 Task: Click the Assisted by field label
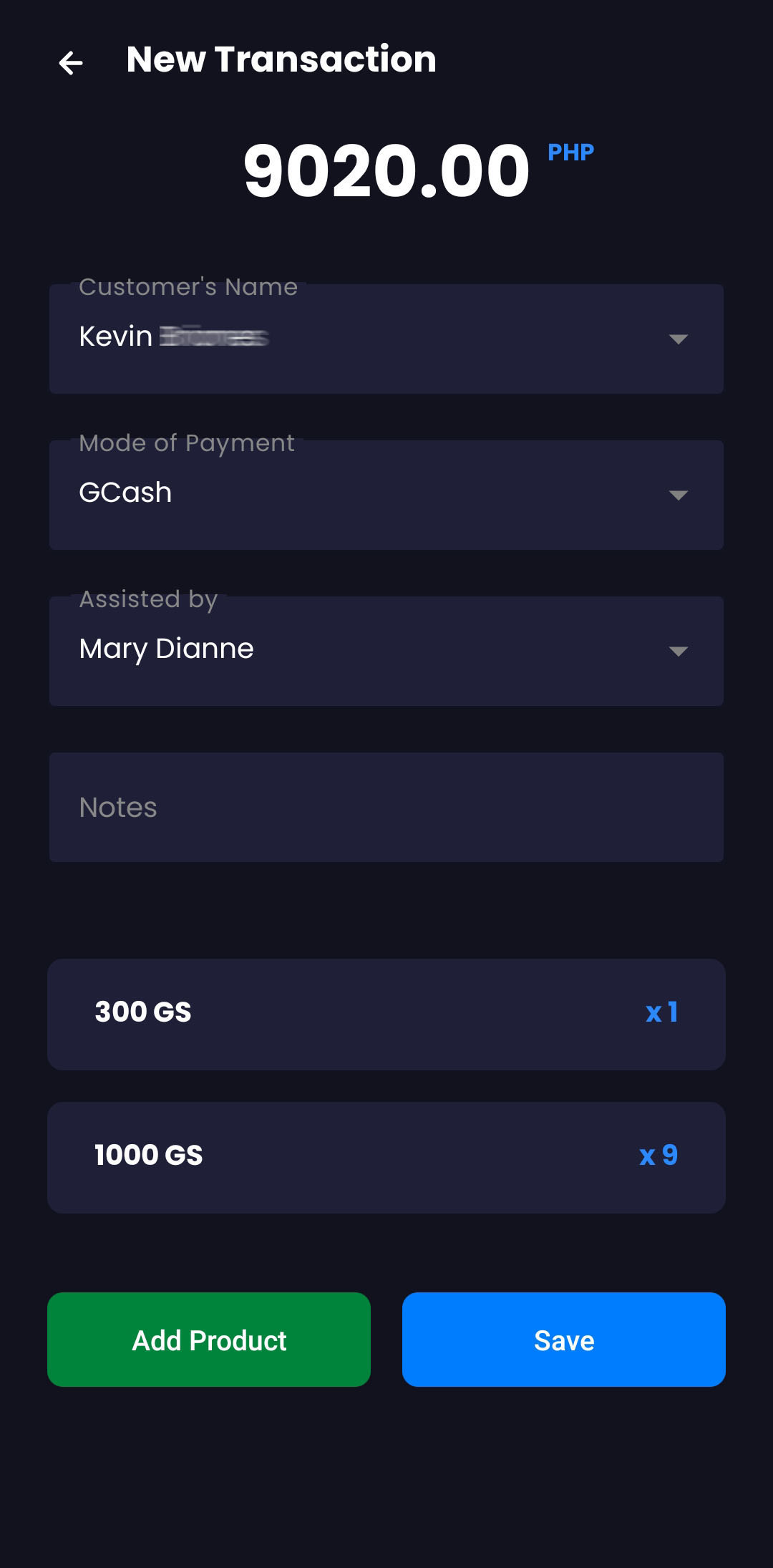[148, 599]
